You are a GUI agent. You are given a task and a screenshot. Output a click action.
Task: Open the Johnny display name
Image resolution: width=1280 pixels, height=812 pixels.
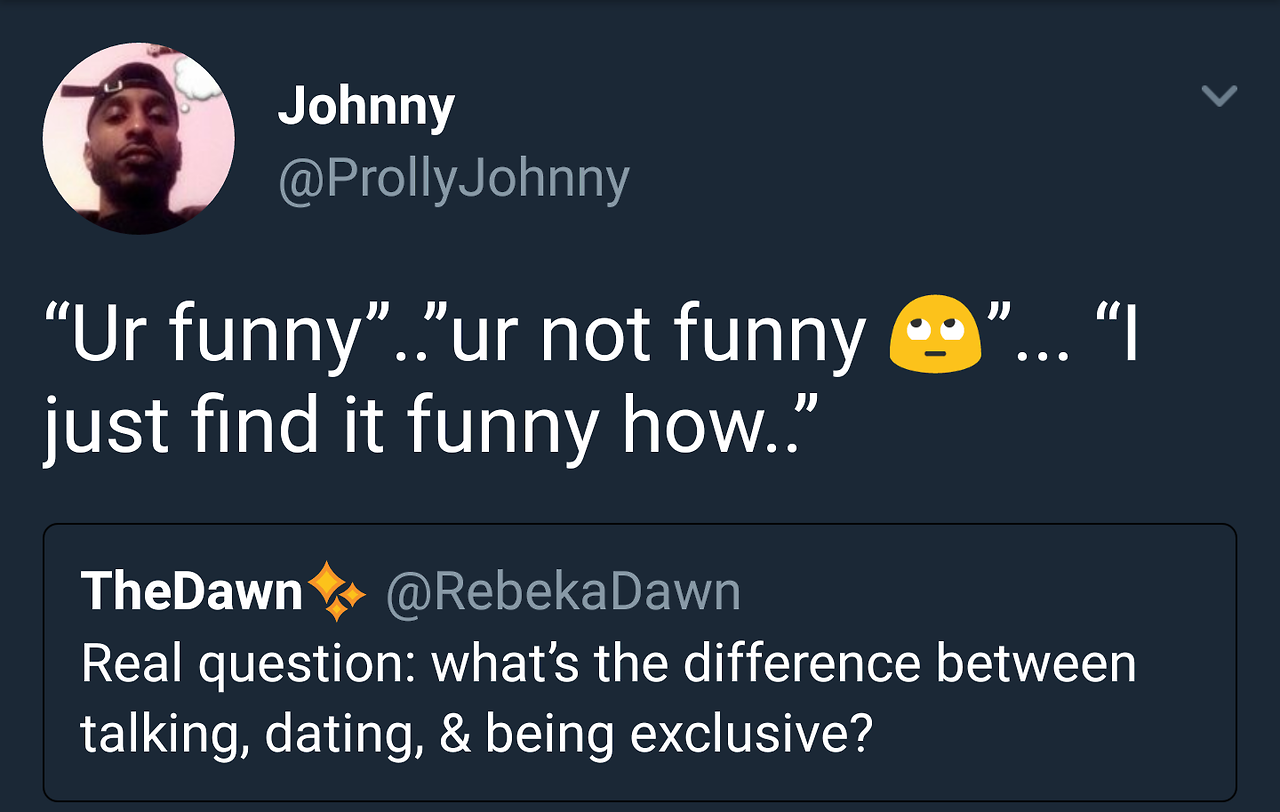[366, 106]
